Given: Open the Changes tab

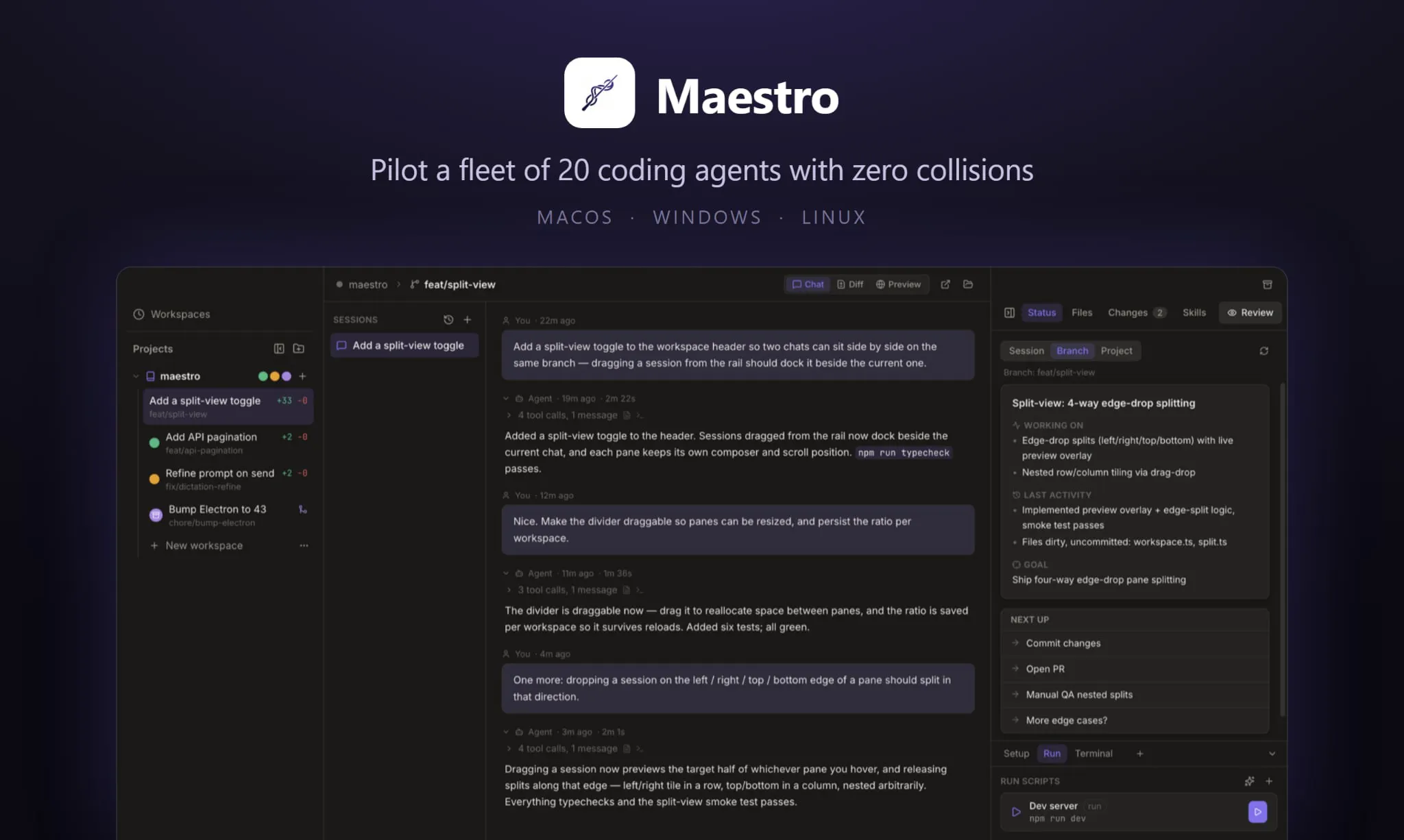Looking at the screenshot, I should coord(1136,312).
